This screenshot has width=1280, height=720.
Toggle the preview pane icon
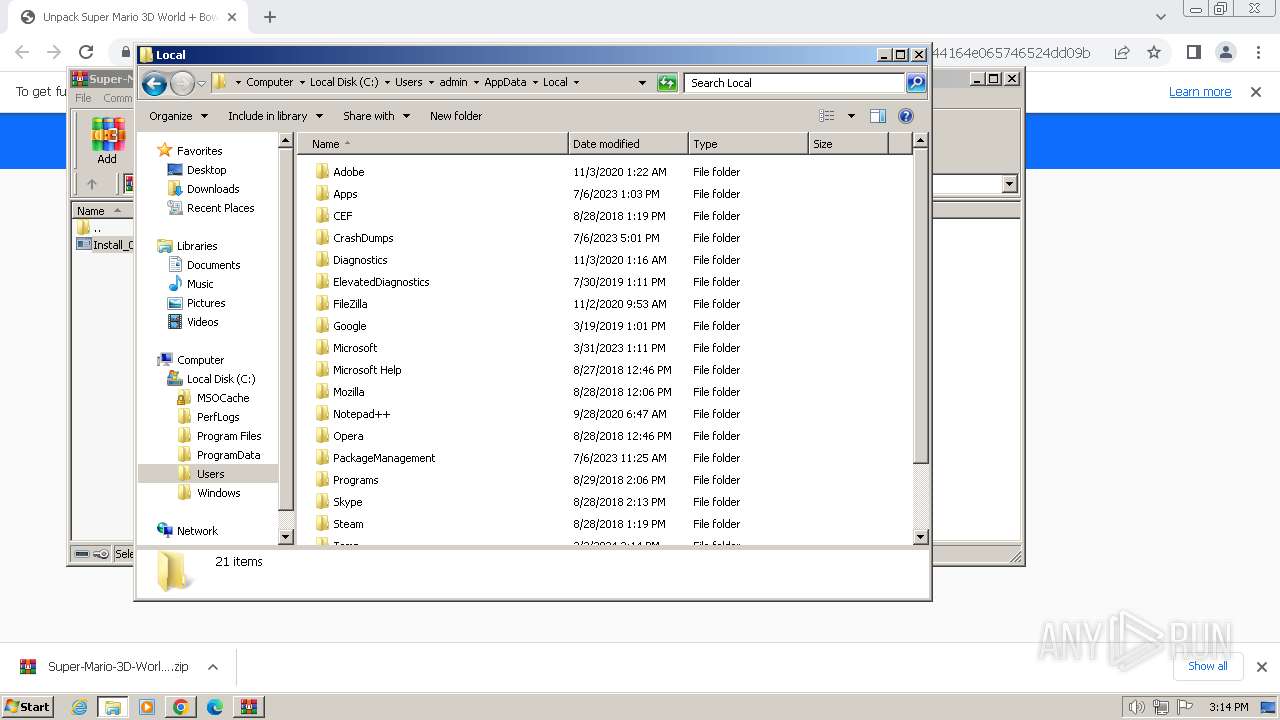pos(878,116)
